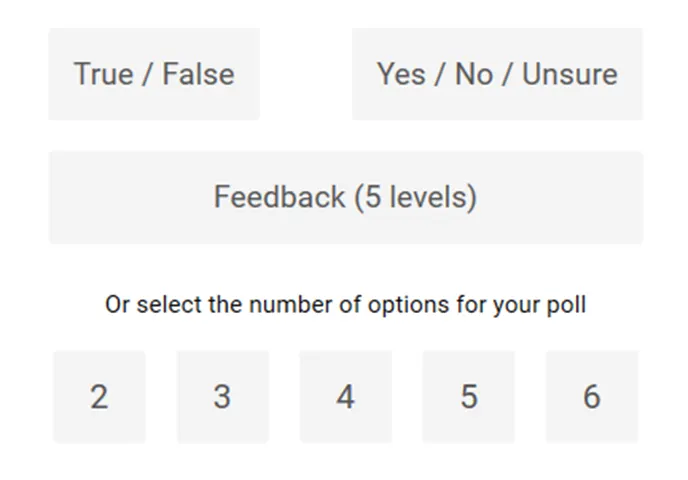Click the 'Or select the number' instruction text

[x=345, y=304]
